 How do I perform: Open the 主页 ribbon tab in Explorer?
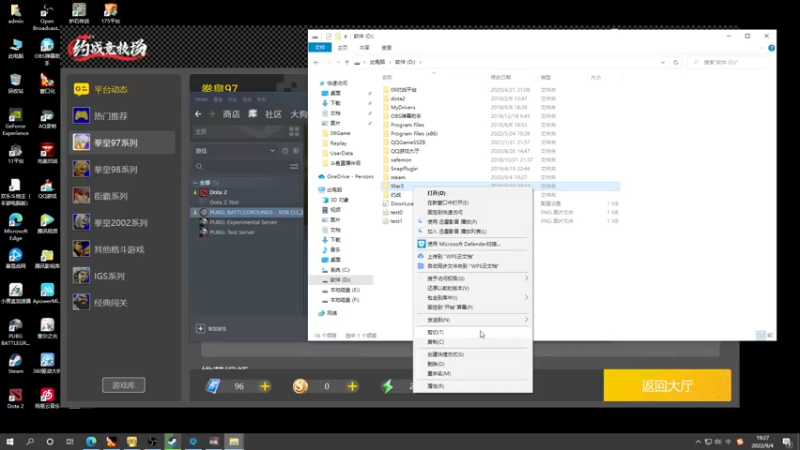[x=342, y=47]
